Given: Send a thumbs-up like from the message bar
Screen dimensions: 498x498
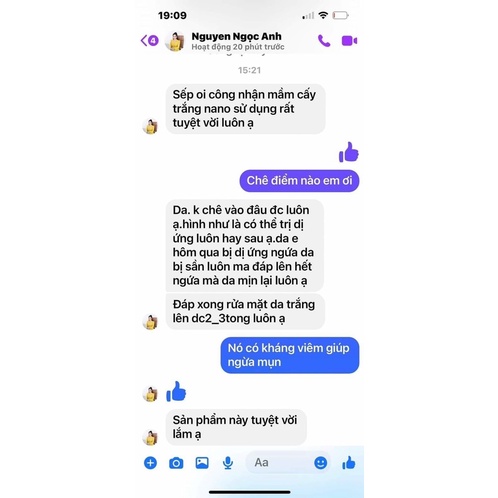Looking at the screenshot, I should pyautogui.click(x=349, y=463).
